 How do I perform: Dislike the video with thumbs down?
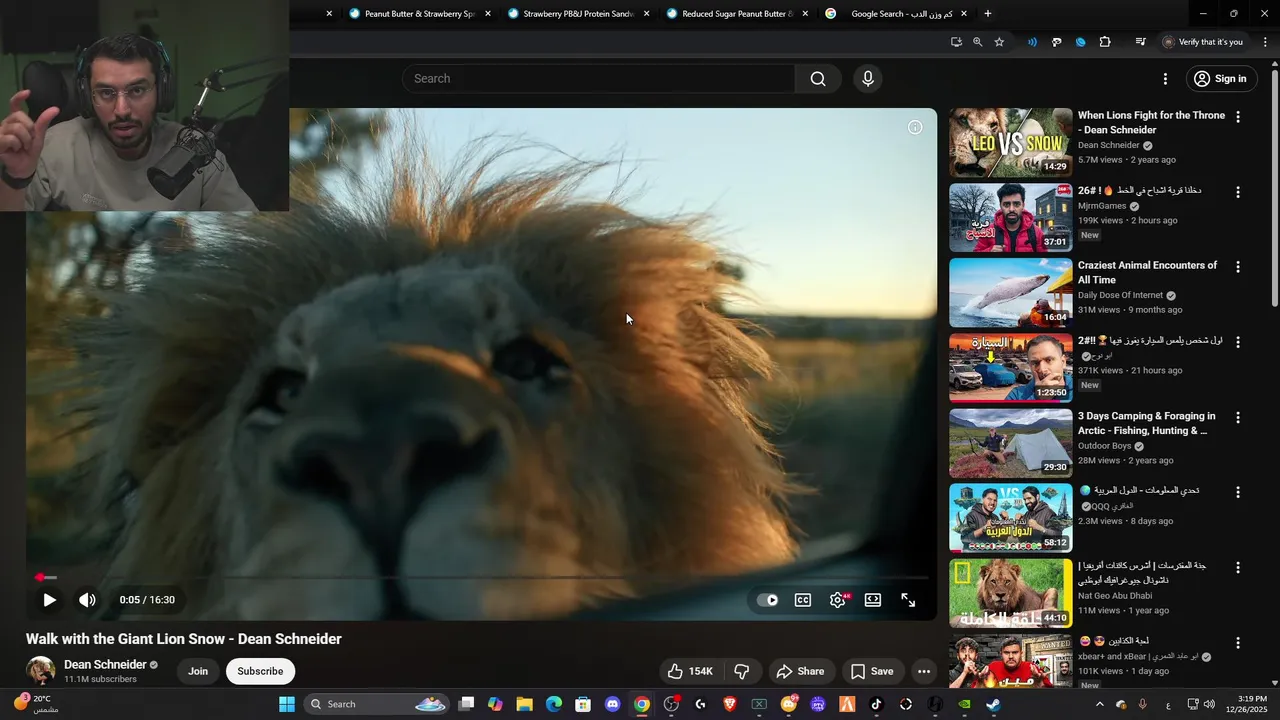742,671
